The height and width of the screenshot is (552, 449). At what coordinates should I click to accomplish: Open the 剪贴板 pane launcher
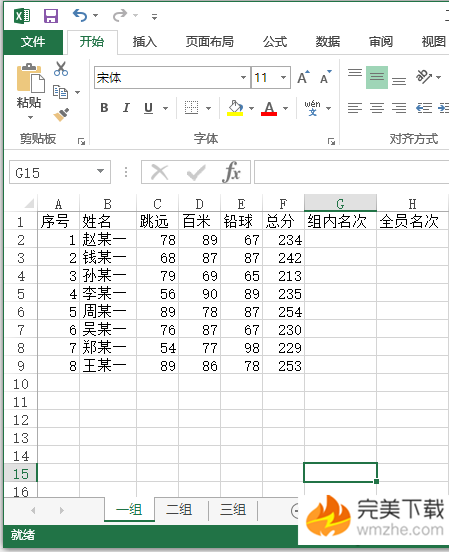[x=81, y=141]
